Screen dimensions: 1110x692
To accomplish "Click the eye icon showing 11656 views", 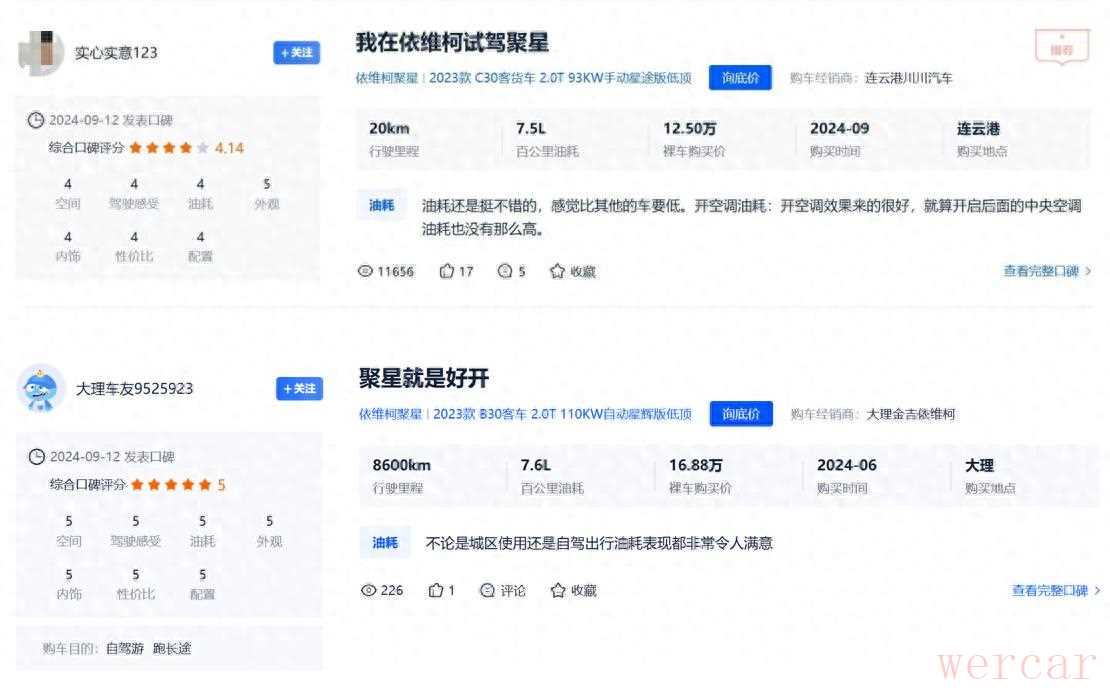I will (365, 271).
